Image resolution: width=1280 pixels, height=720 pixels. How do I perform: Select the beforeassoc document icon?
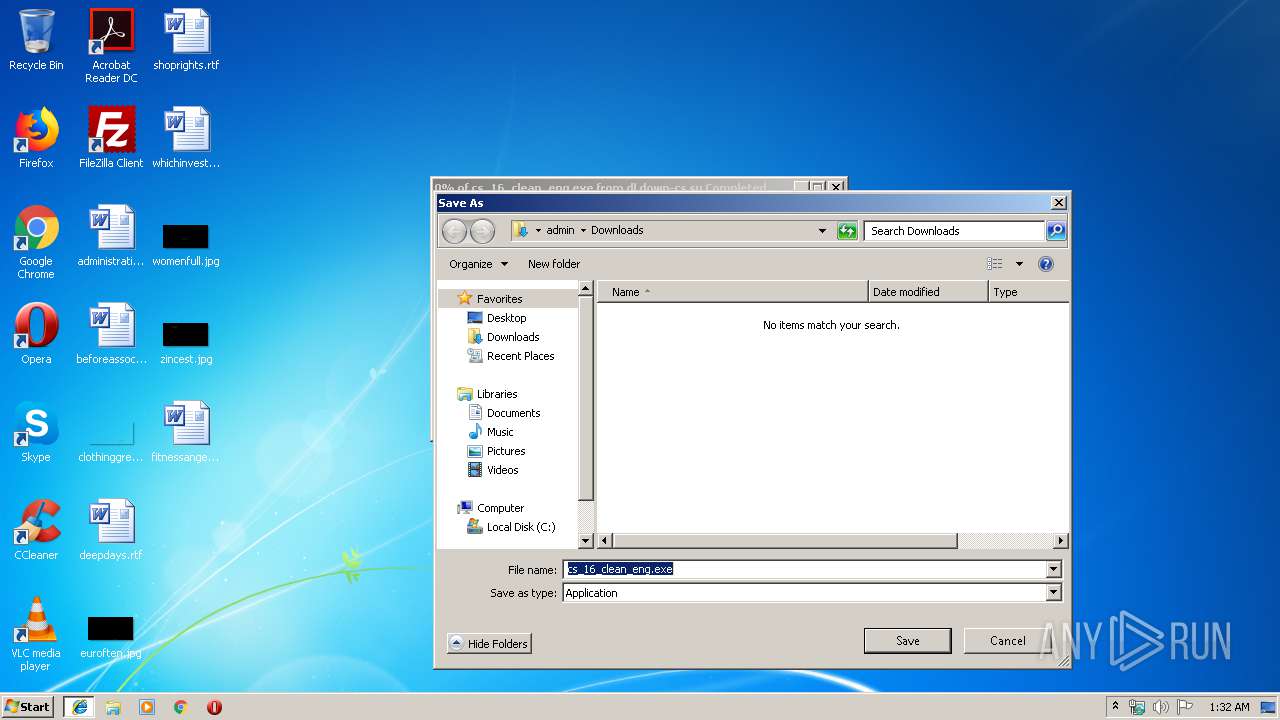pyautogui.click(x=111, y=334)
